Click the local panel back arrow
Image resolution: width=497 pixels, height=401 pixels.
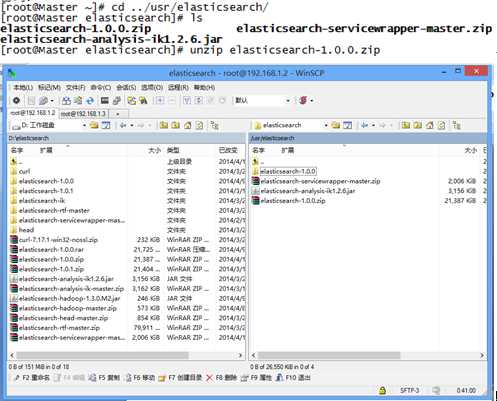(123, 125)
